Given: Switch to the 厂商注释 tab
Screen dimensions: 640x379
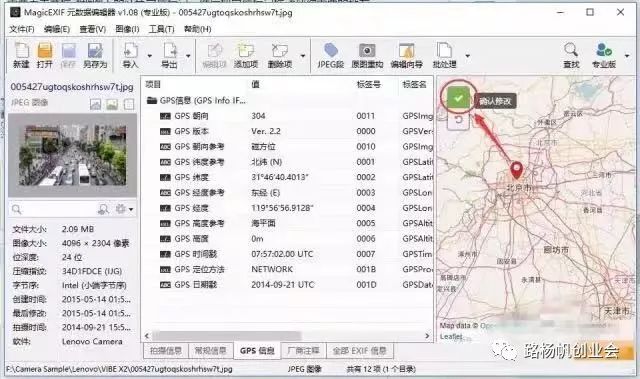Looking at the screenshot, I should tap(304, 350).
